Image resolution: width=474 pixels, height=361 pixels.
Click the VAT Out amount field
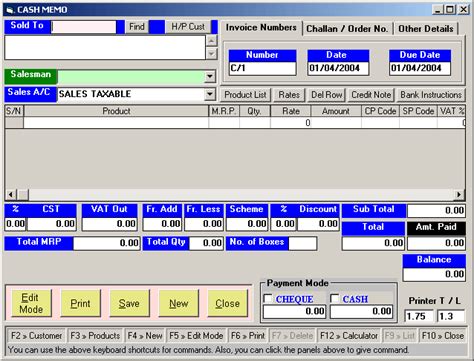point(110,224)
